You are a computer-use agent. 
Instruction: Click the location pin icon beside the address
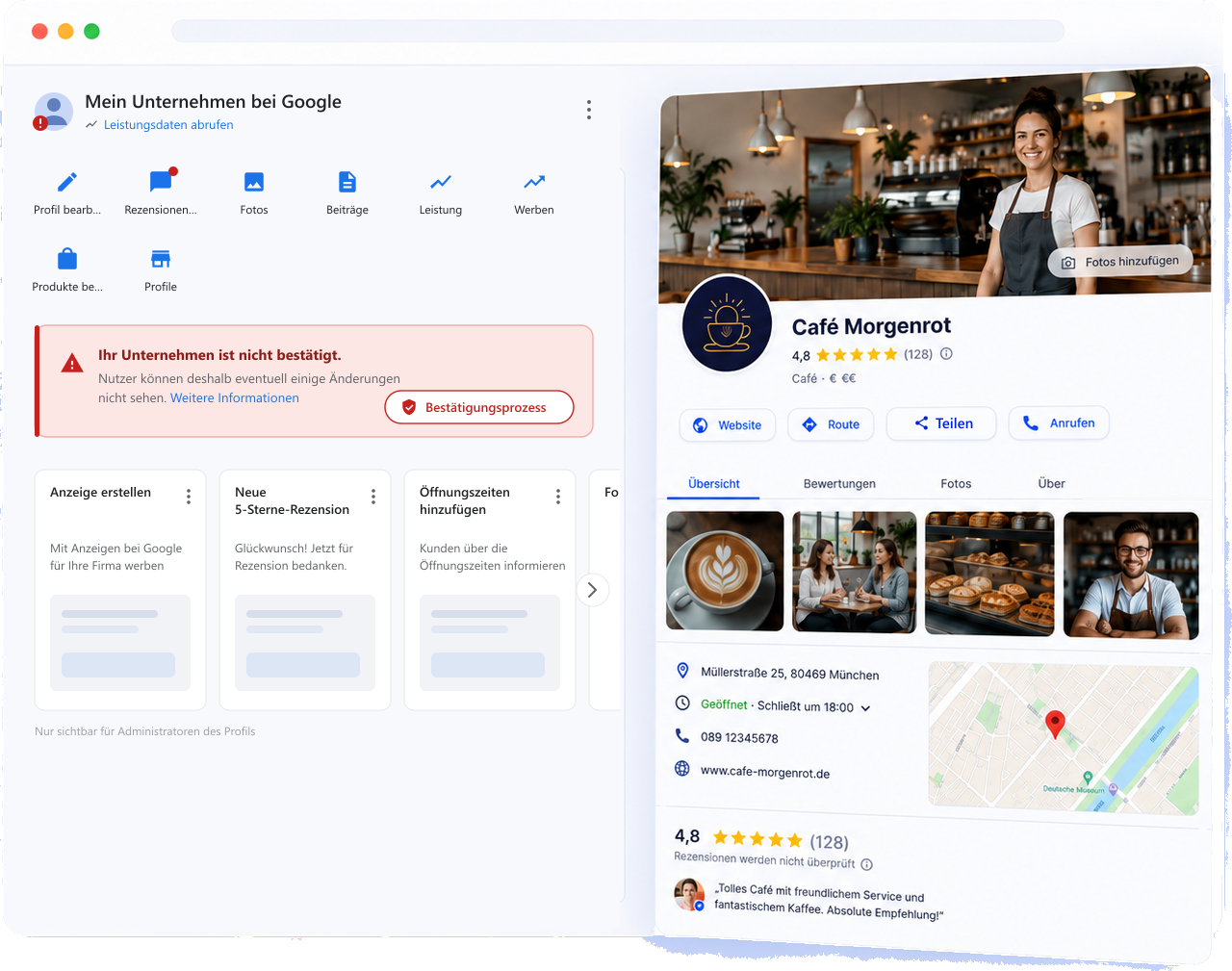point(682,671)
